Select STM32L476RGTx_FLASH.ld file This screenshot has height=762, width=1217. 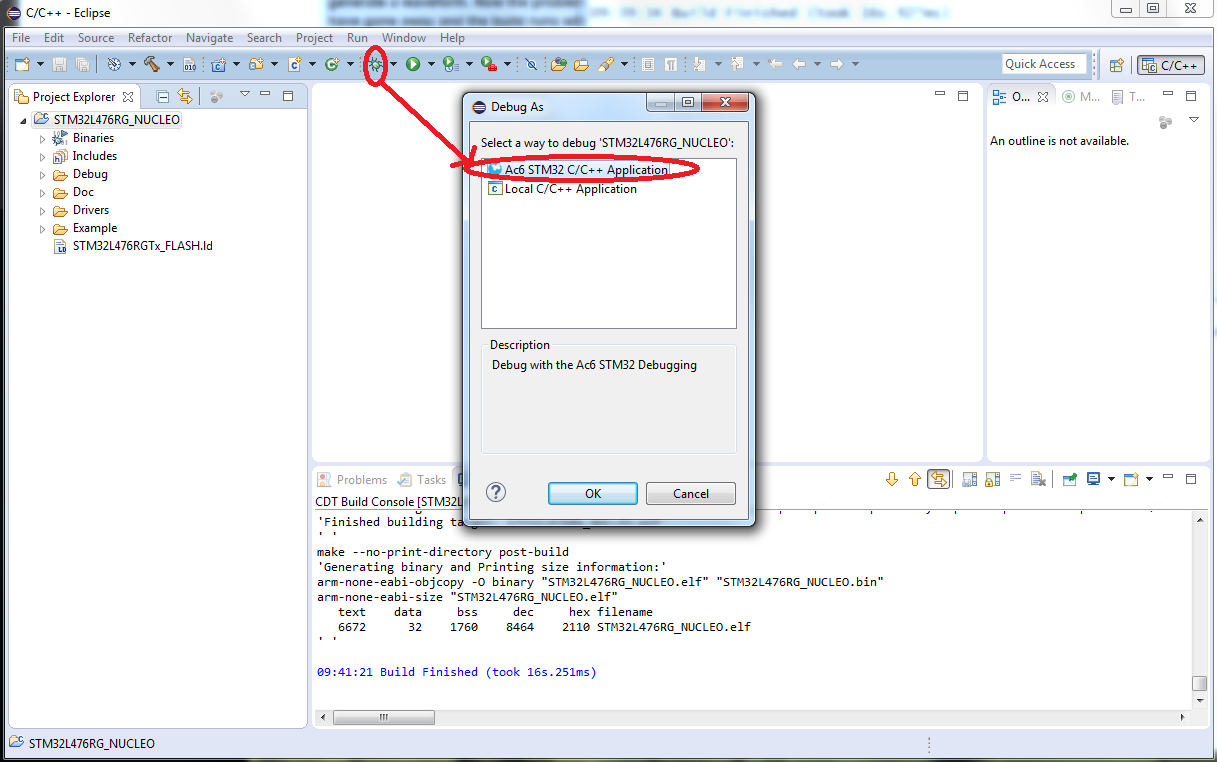pyautogui.click(x=133, y=246)
